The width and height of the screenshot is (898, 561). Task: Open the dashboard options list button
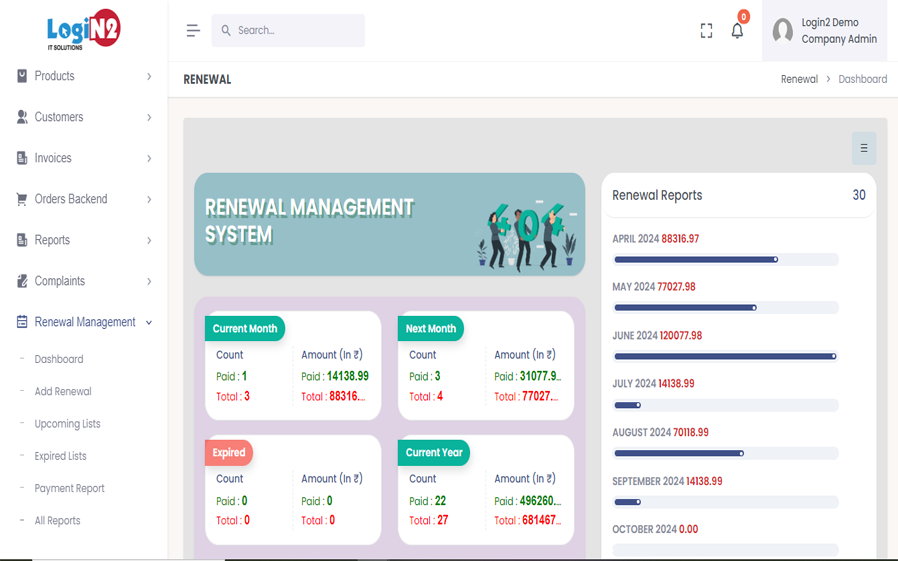[x=863, y=148]
